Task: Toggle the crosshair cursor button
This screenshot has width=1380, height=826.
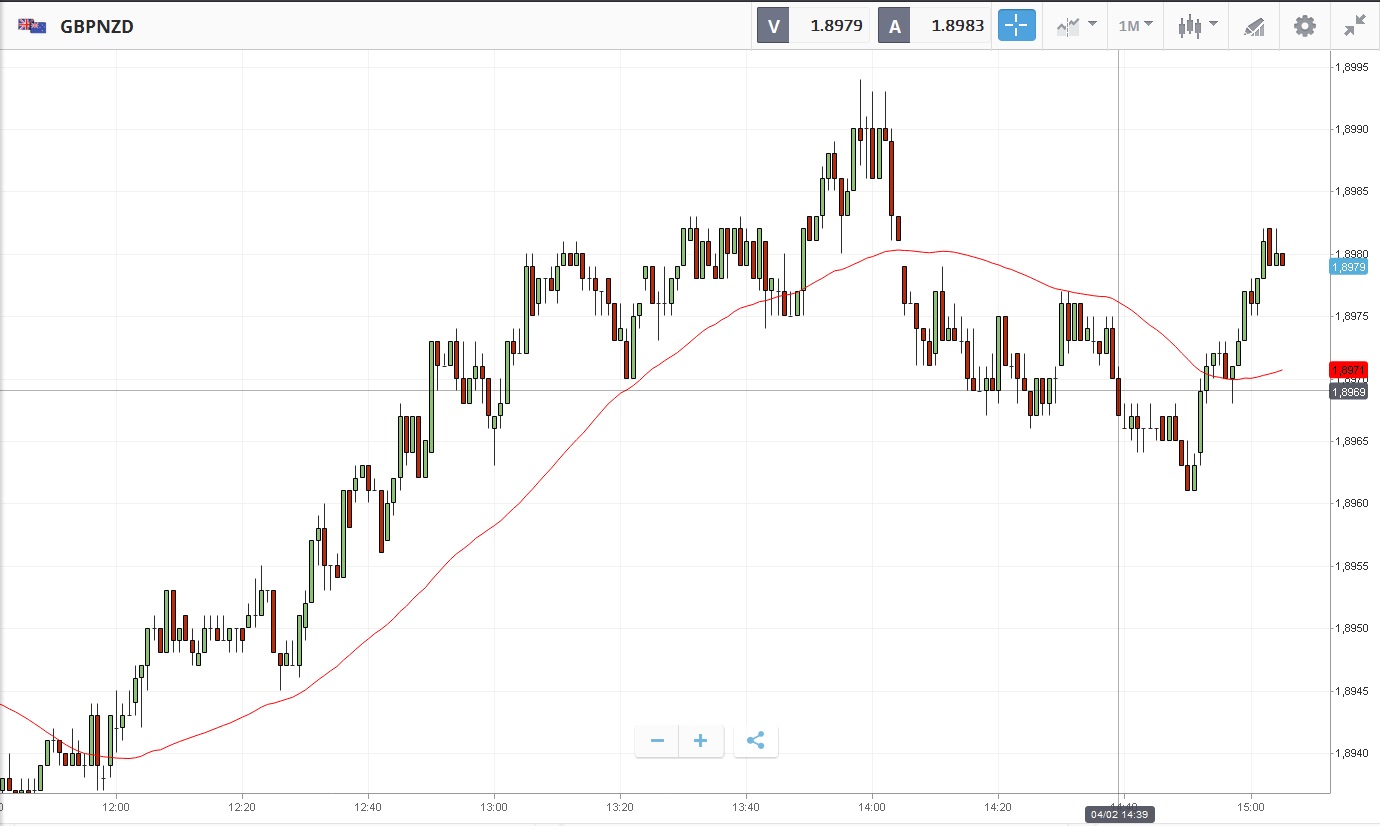Action: [x=1016, y=26]
